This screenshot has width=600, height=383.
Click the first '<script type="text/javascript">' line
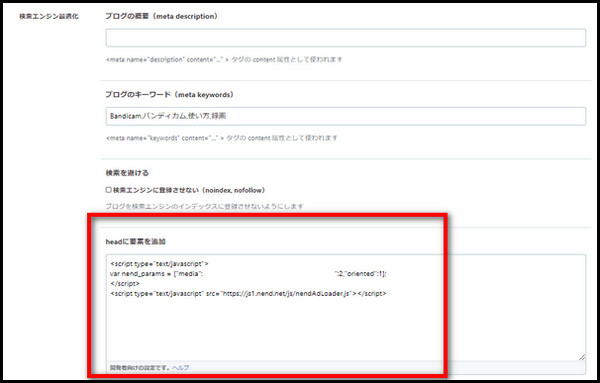click(x=159, y=264)
